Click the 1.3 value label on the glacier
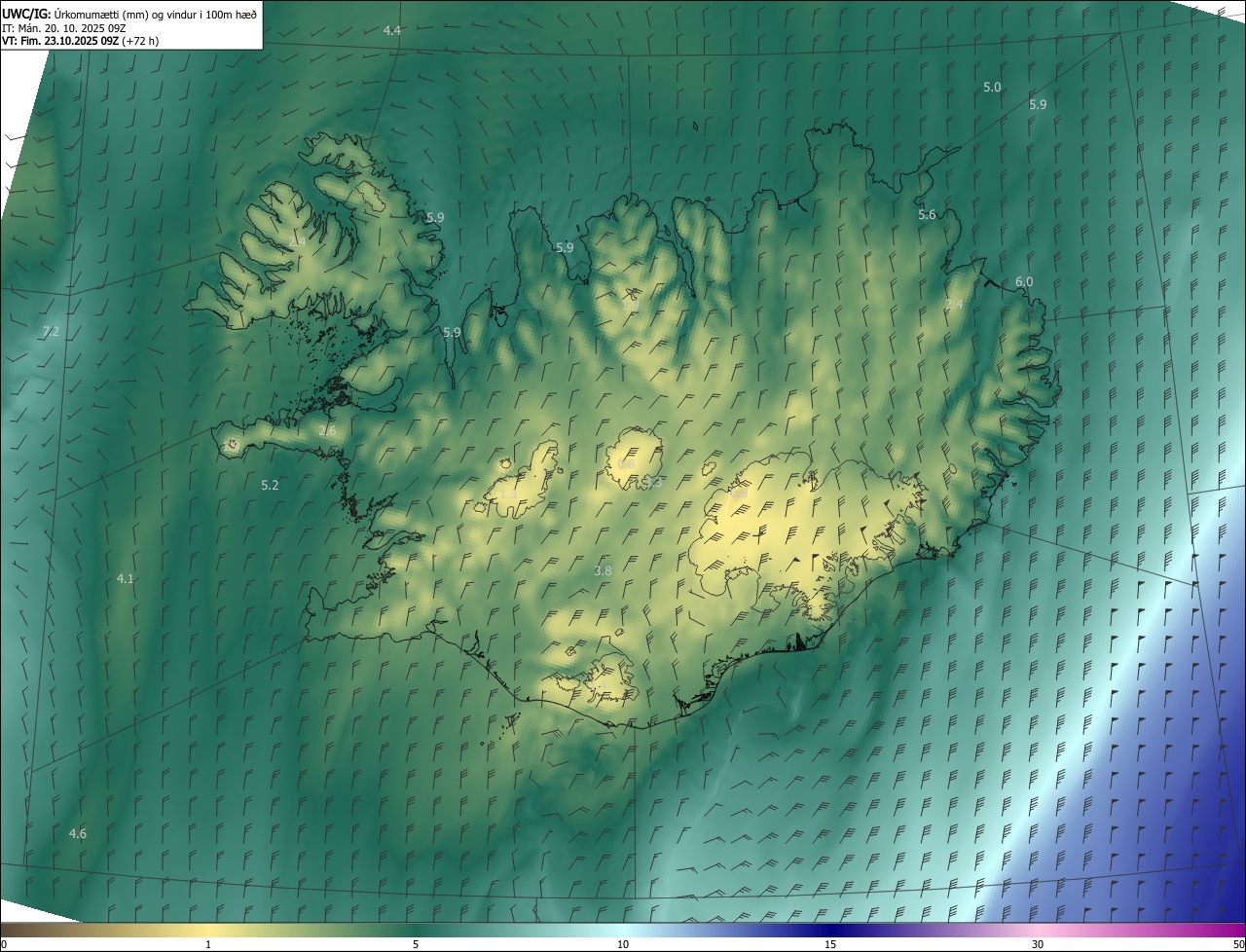 point(508,494)
